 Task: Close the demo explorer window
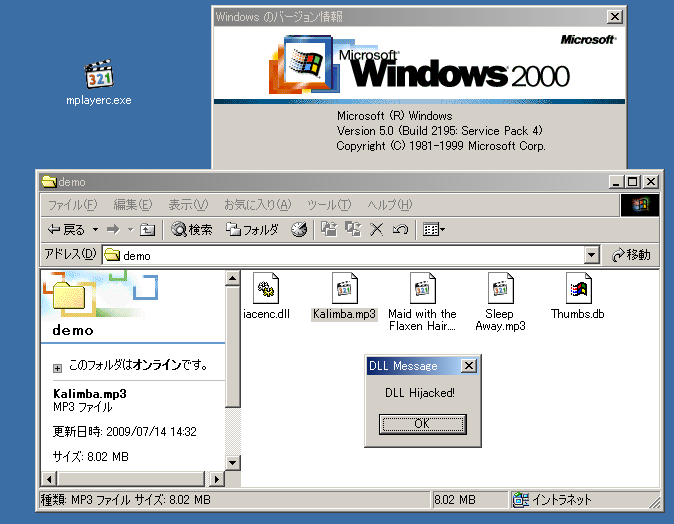(651, 182)
